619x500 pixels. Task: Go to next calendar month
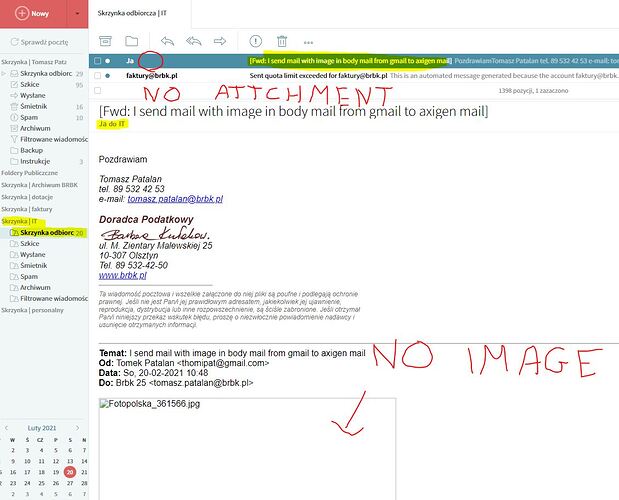click(x=77, y=428)
